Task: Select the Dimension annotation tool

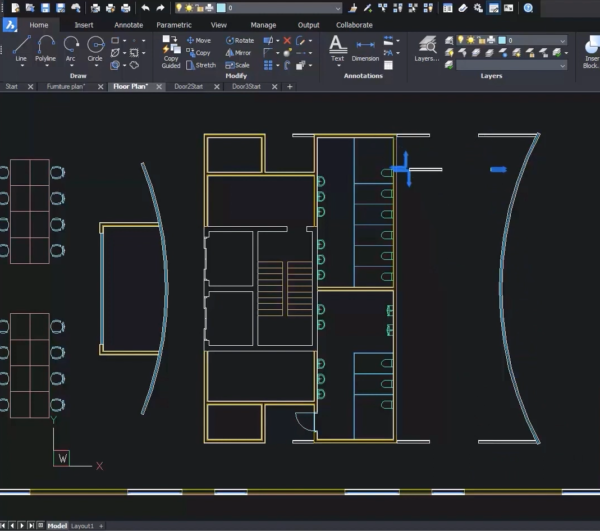Action: pyautogui.click(x=365, y=47)
